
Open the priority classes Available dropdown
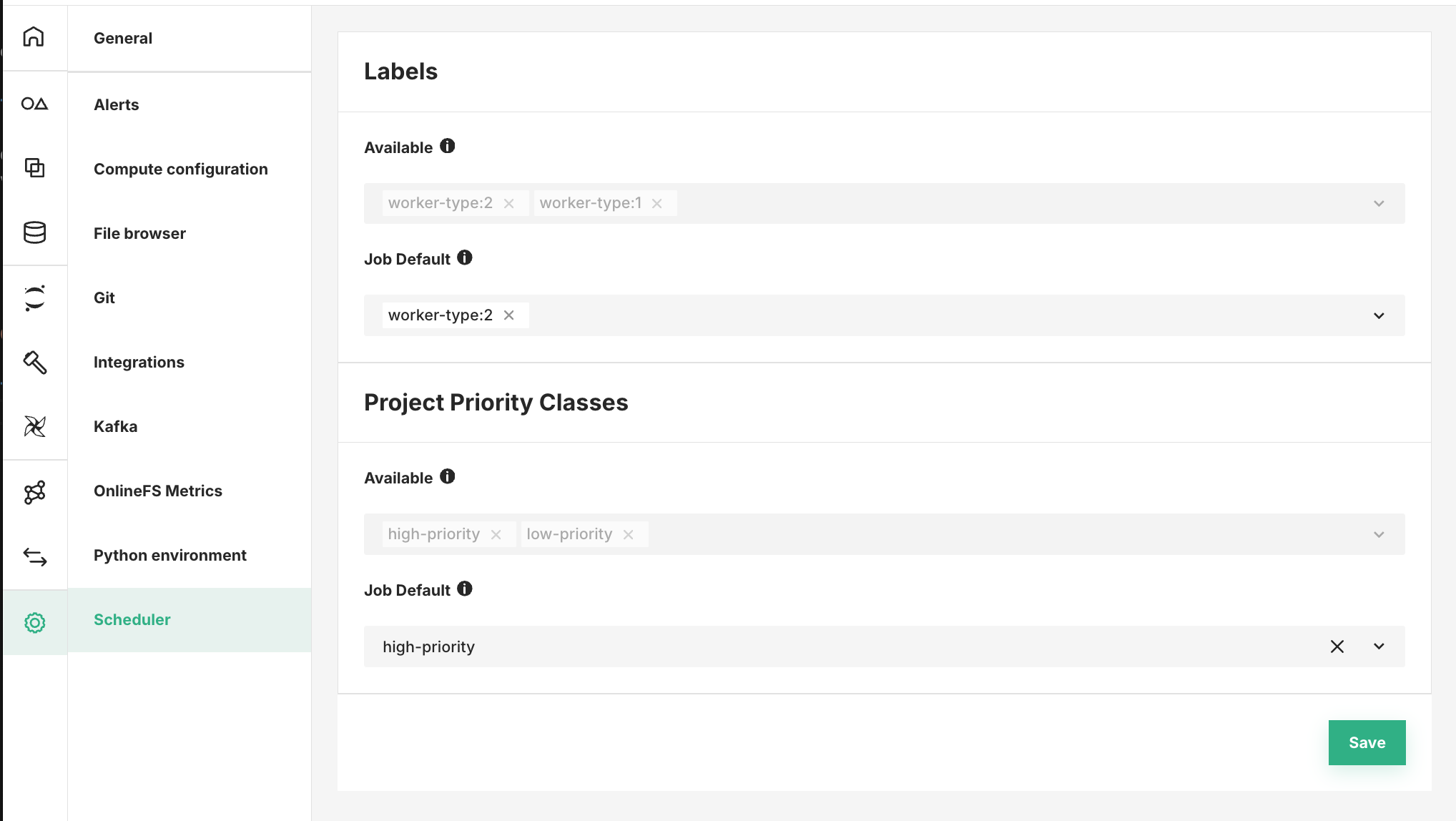click(x=1379, y=534)
